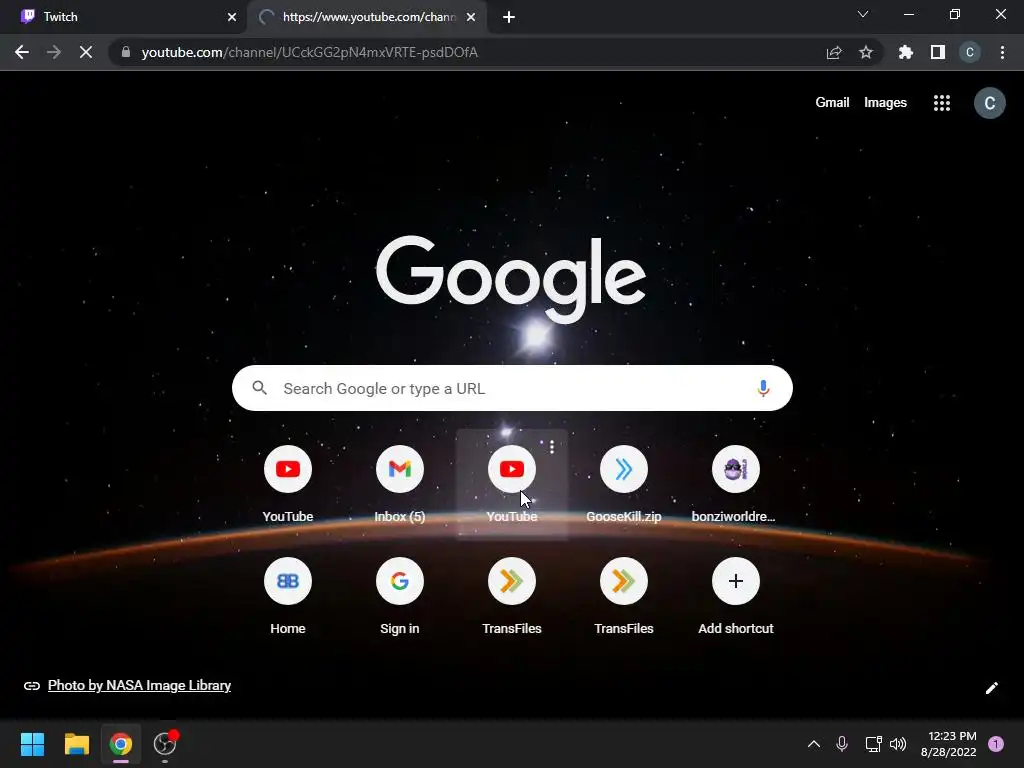Click into the Google search box
Screen dimensions: 1024x768
pyautogui.click(x=512, y=388)
